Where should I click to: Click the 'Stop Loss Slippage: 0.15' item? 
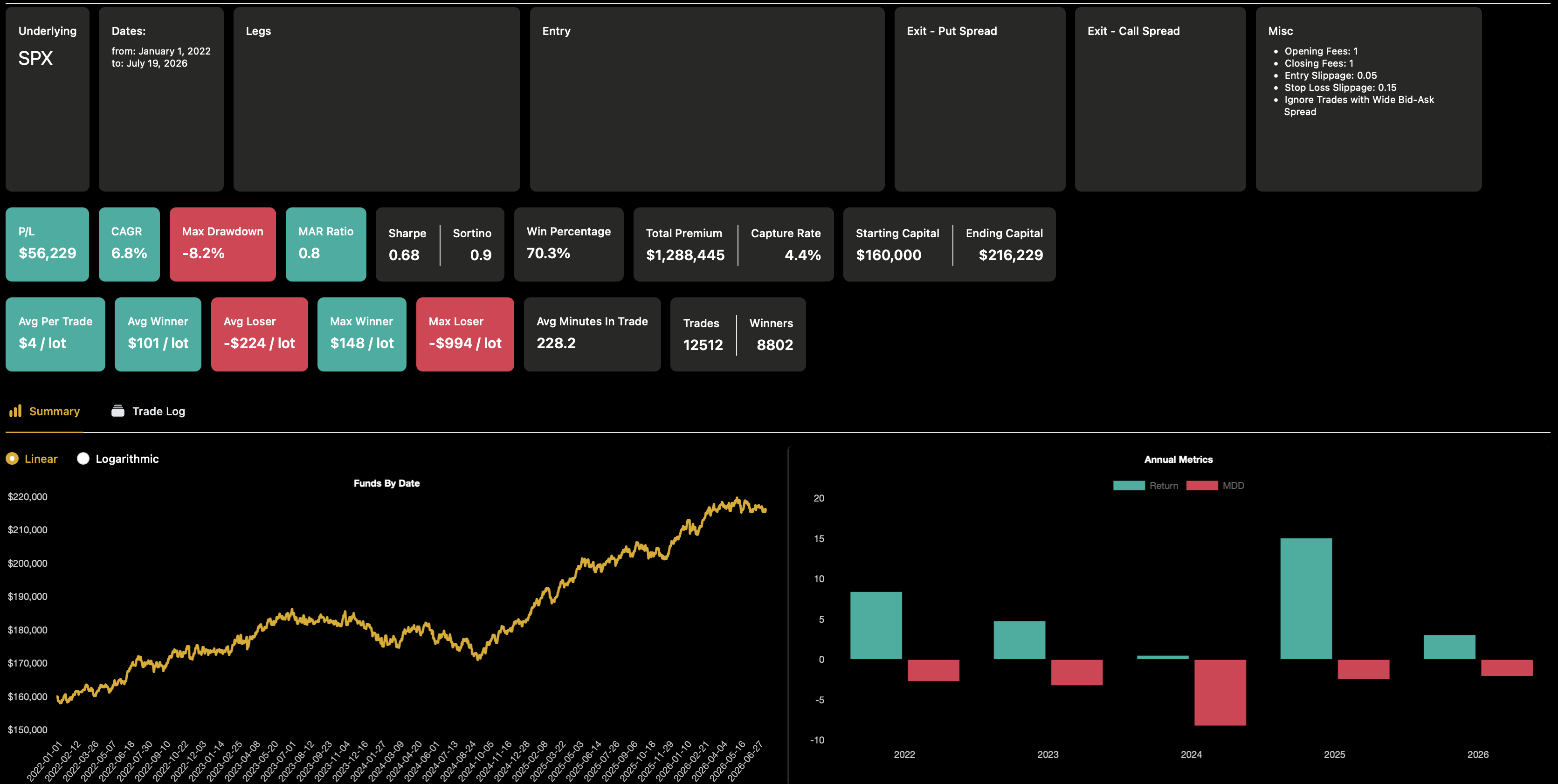[1340, 88]
